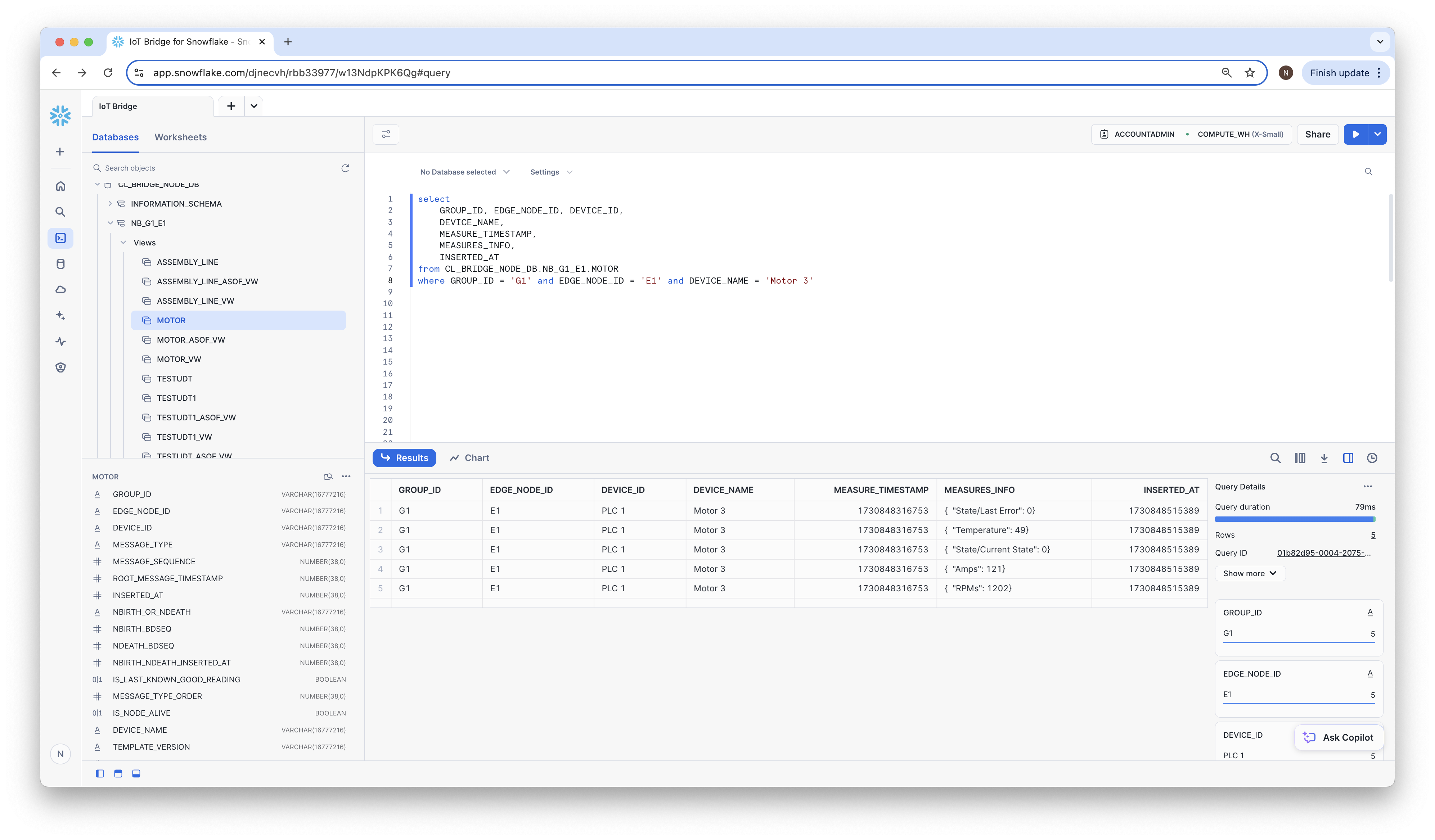Download the query results
Viewport: 1435px width, 840px height.
(x=1324, y=458)
